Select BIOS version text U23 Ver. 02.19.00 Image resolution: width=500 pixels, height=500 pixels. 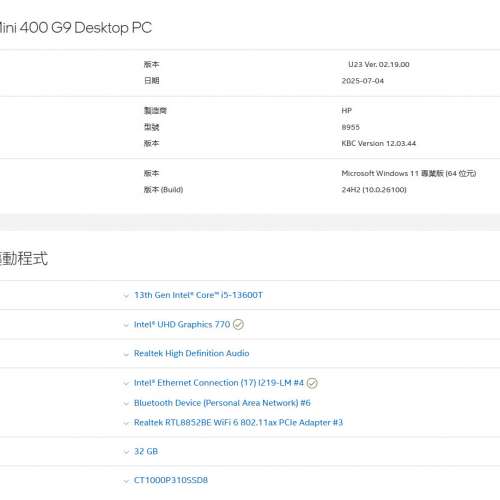click(379, 64)
